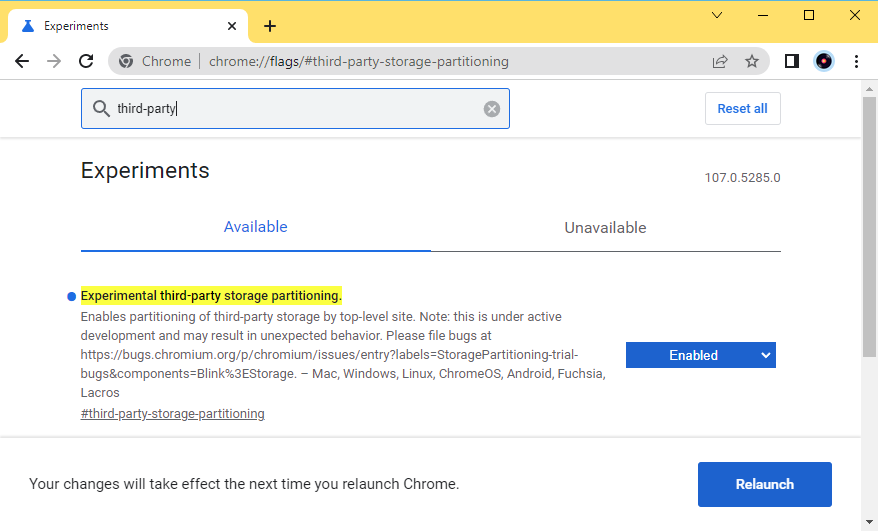Screen dimensions: 878x531
Task: Focus the flags search input
Action: click(295, 109)
